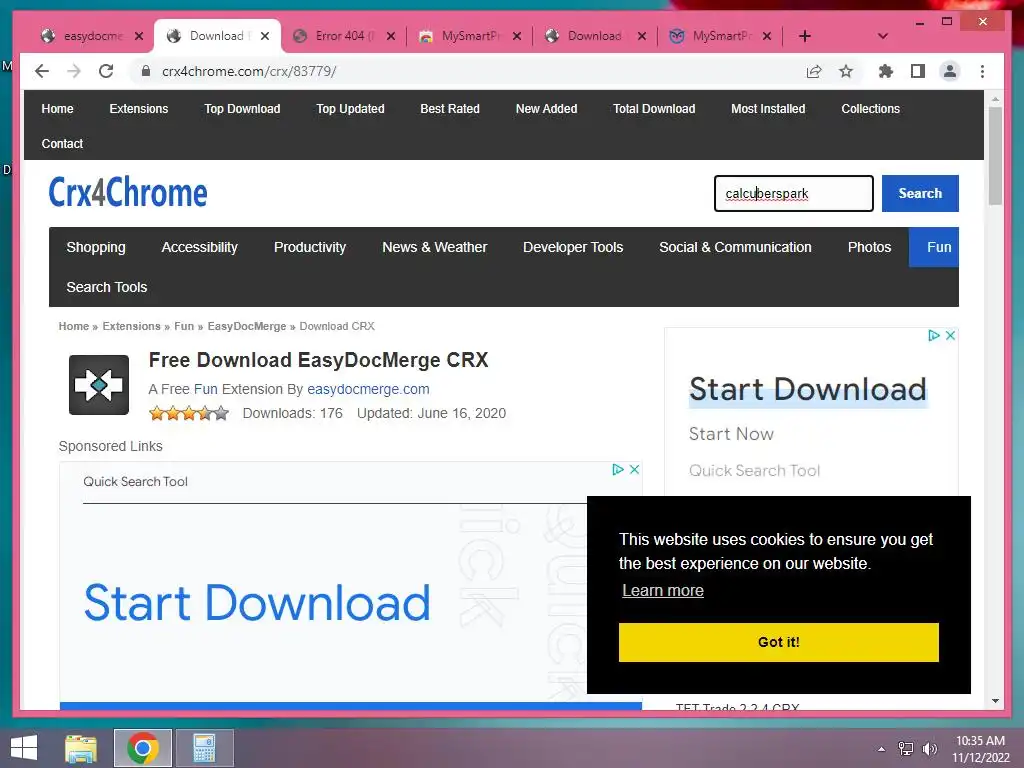Open Calculator from the taskbar
Viewport: 1024px width, 768px height.
click(204, 748)
